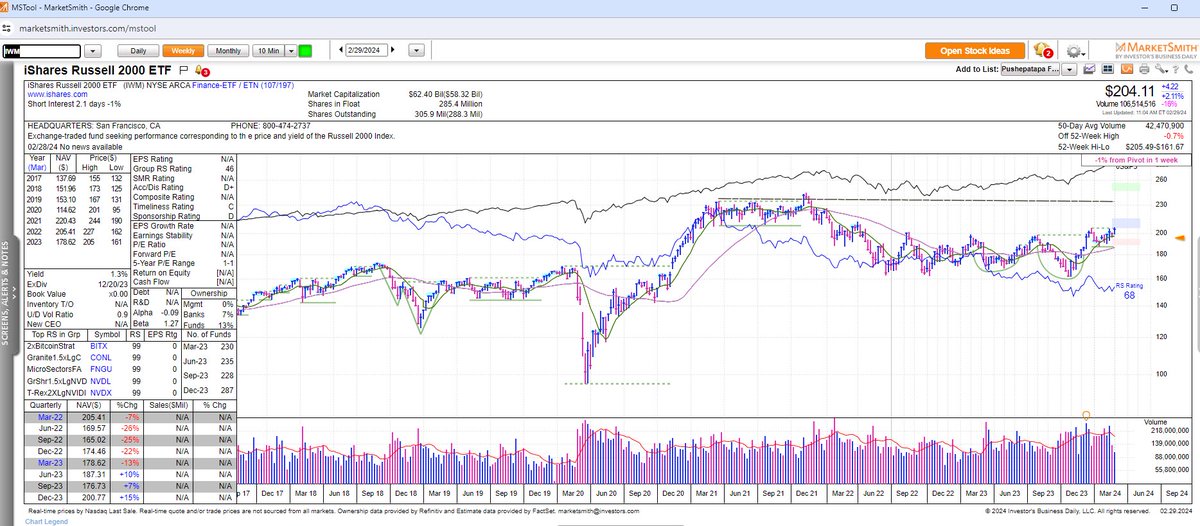Expand symbol history dropdown next to IWM
This screenshot has width=1200, height=526.
pos(91,50)
